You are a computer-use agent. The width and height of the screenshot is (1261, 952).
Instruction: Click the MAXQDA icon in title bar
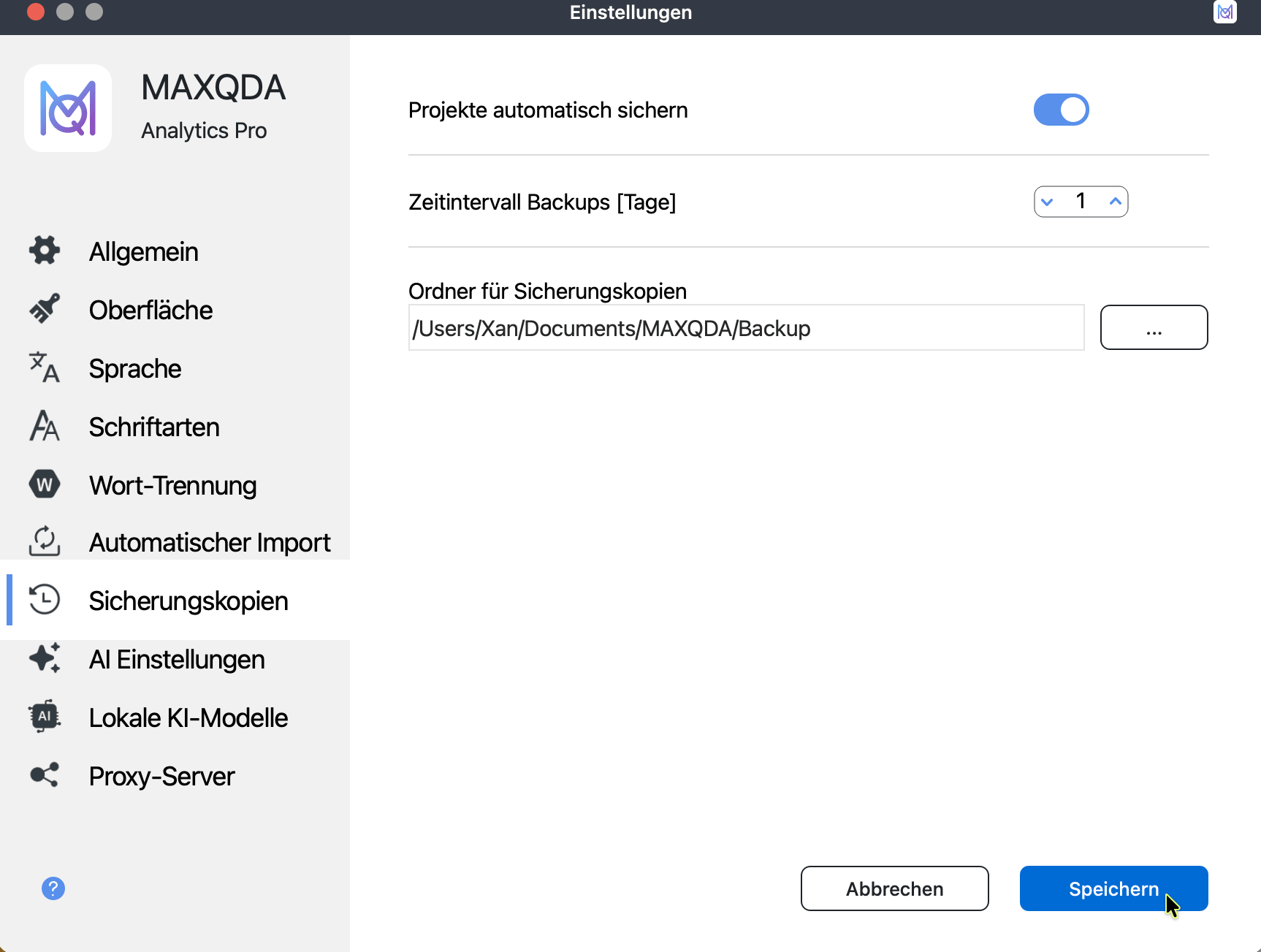[x=1225, y=12]
